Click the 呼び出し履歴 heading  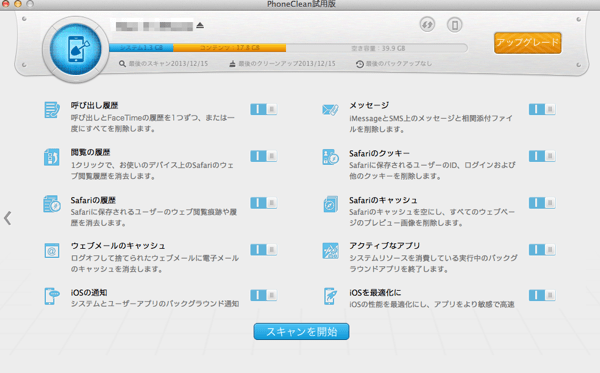click(x=94, y=105)
